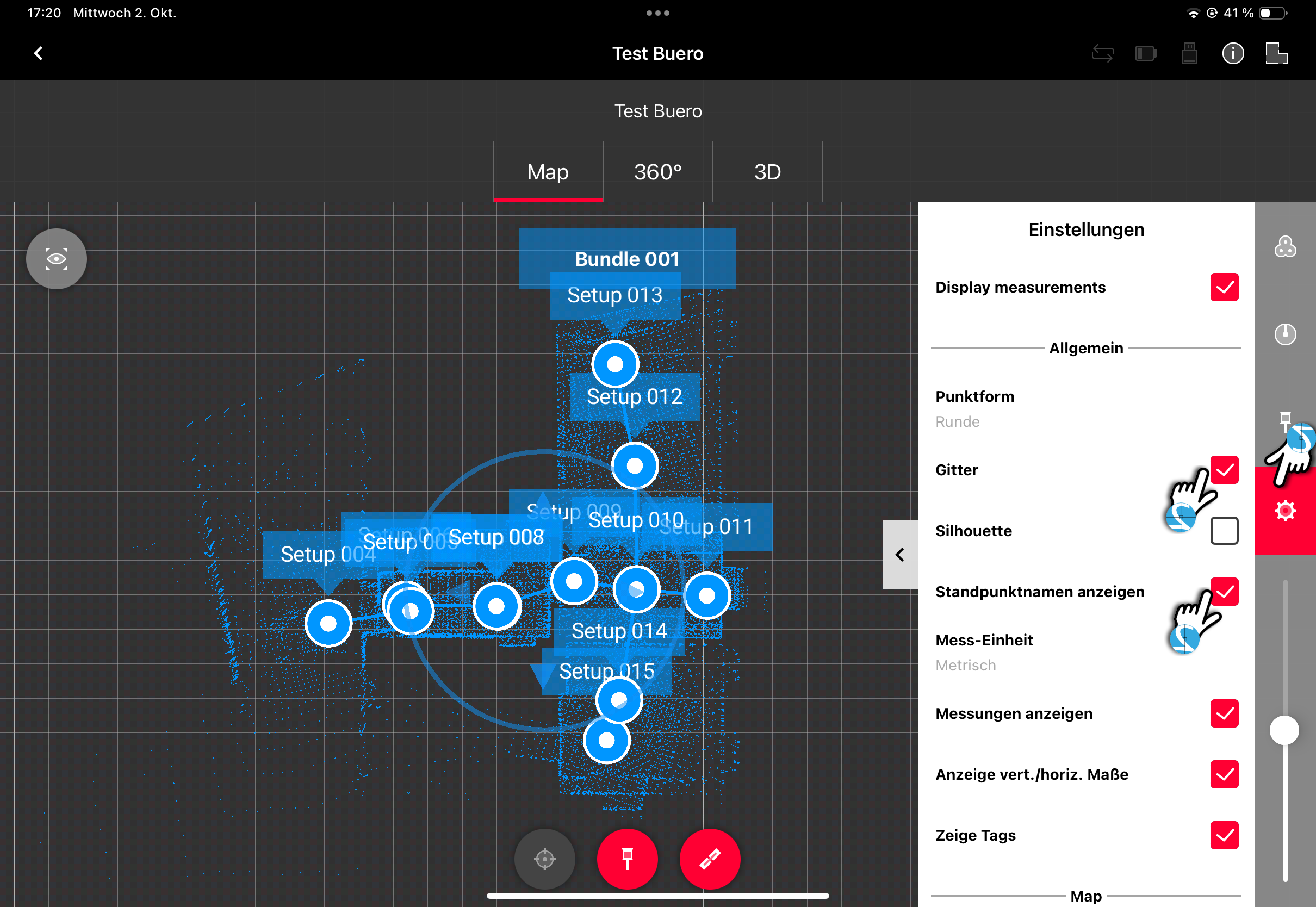This screenshot has width=1316, height=907.
Task: Click the vertical slider handle
Action: click(x=1284, y=731)
